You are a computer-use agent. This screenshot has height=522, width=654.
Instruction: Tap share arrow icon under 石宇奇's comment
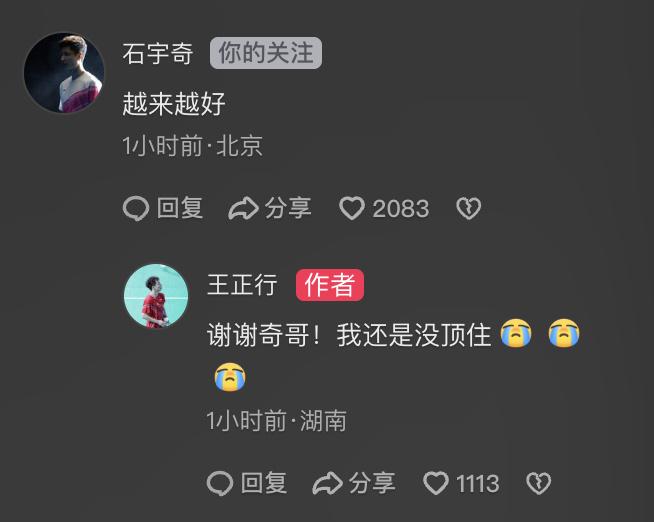coord(243,208)
